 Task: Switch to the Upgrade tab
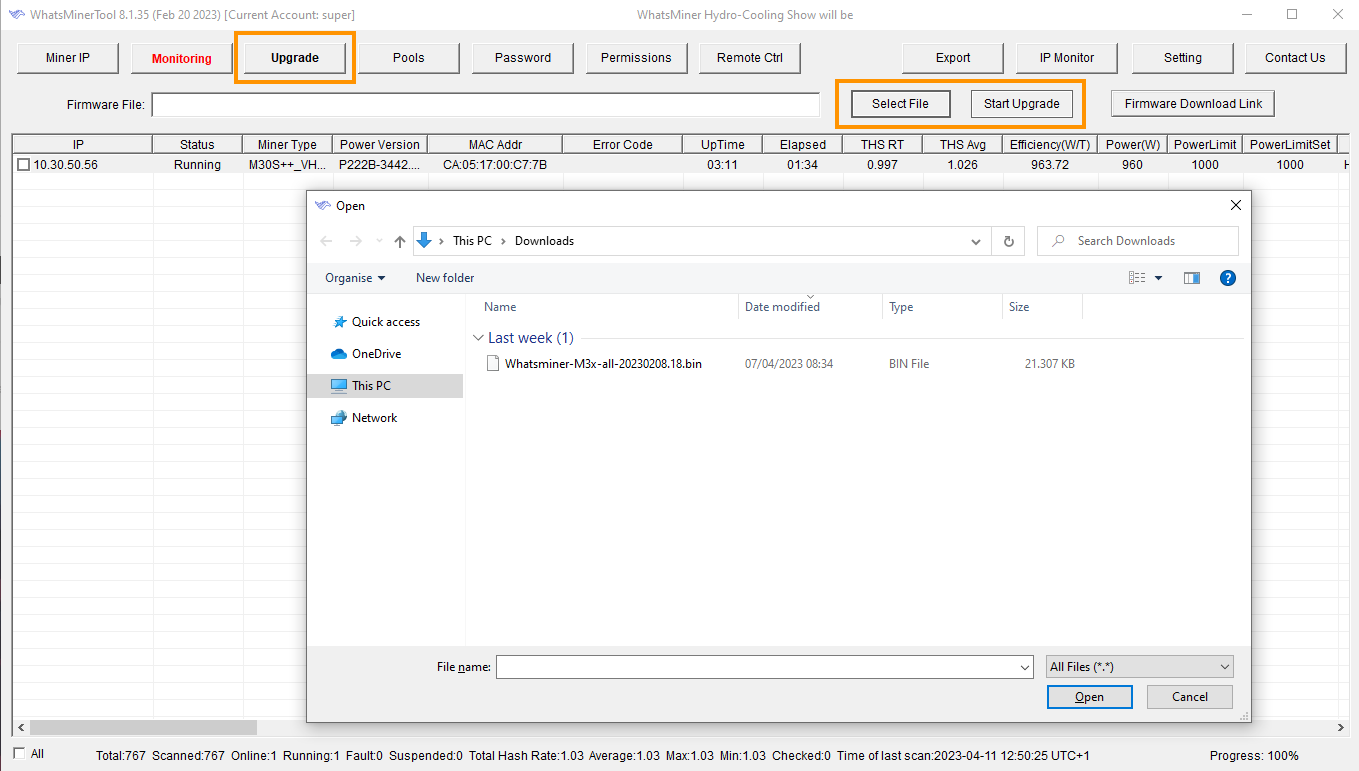pyautogui.click(x=293, y=58)
